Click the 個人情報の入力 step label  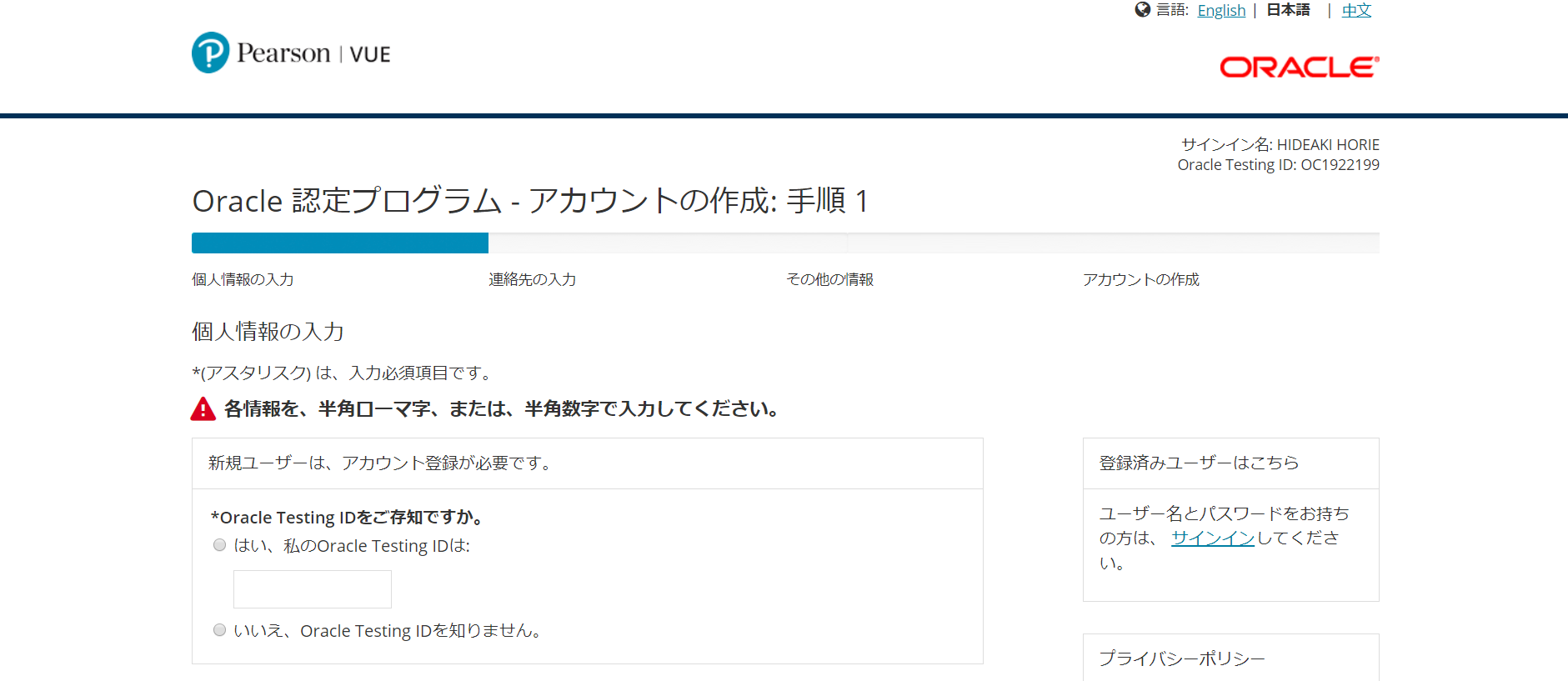pyautogui.click(x=243, y=280)
